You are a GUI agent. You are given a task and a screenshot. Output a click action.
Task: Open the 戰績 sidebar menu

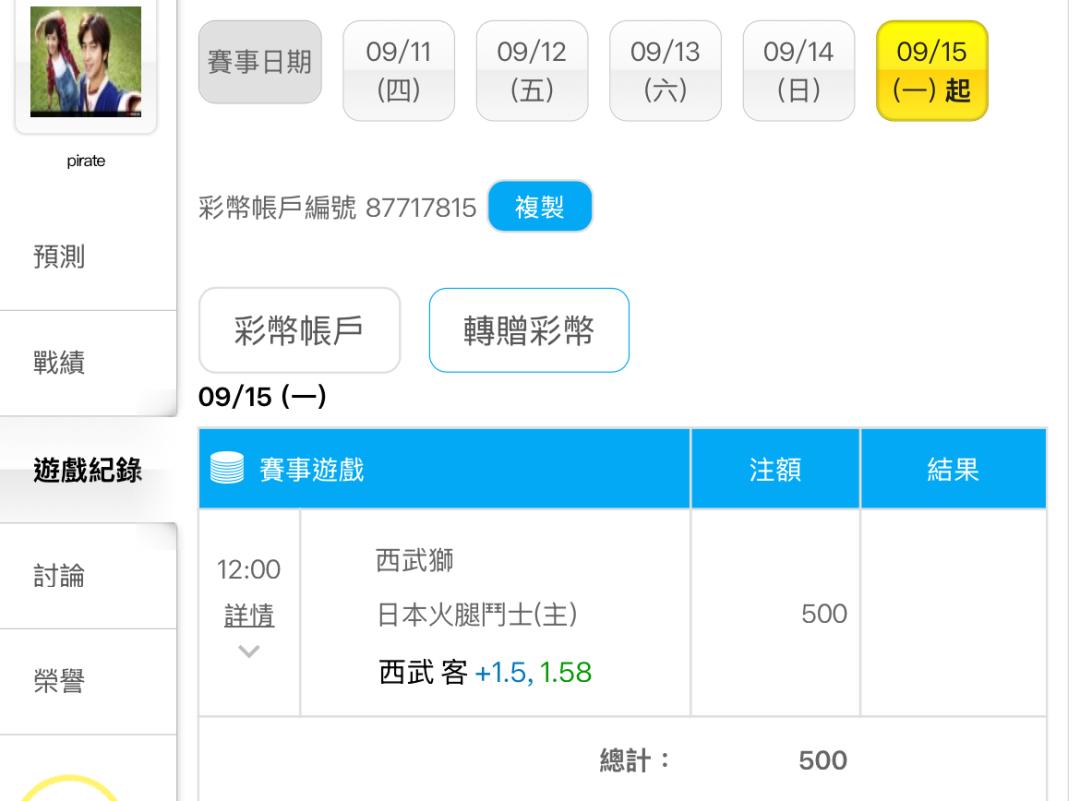(x=60, y=363)
